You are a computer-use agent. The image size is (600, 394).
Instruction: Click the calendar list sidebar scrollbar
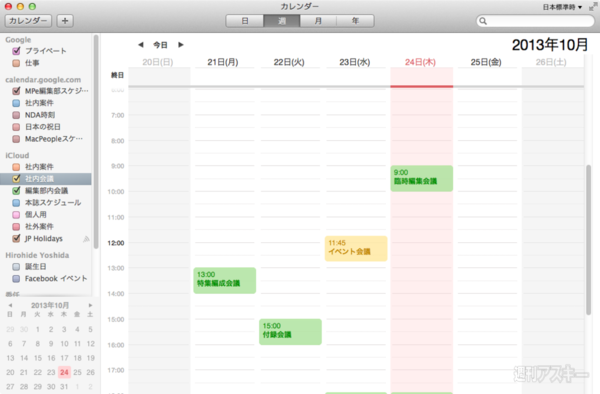(x=96, y=142)
